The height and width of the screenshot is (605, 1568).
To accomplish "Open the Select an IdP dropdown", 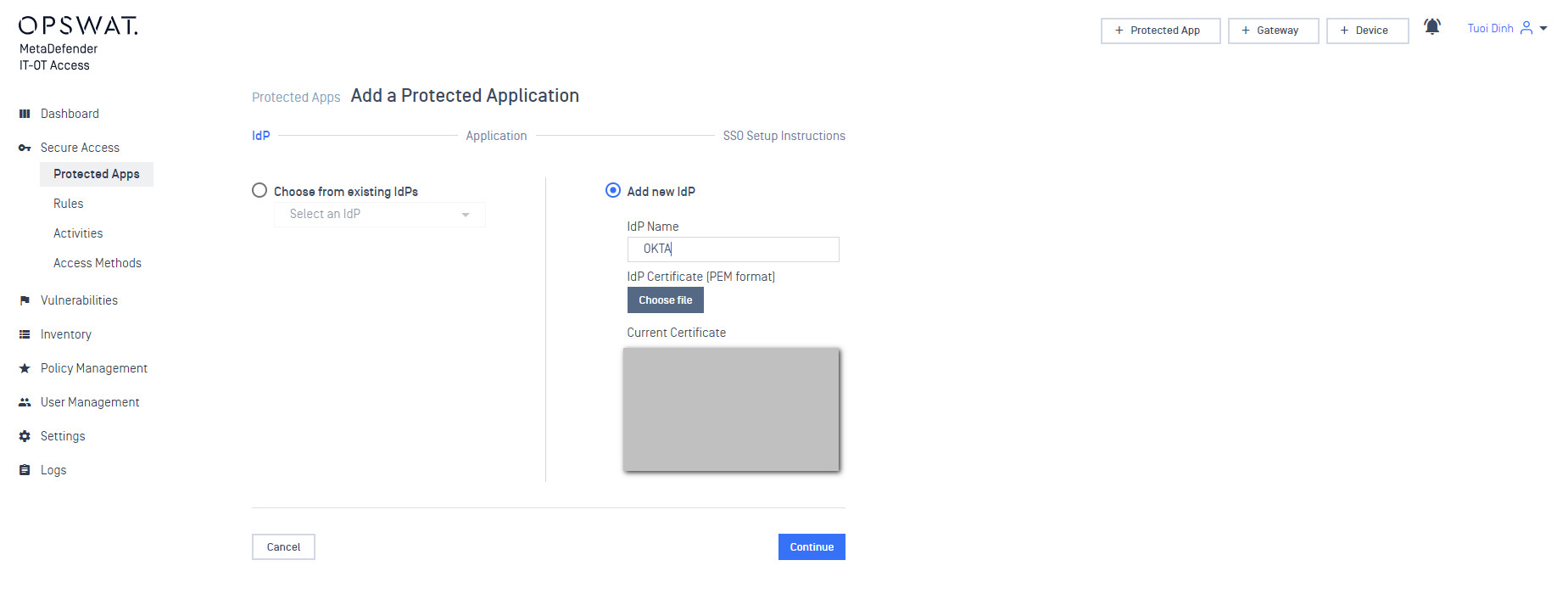I will click(379, 215).
